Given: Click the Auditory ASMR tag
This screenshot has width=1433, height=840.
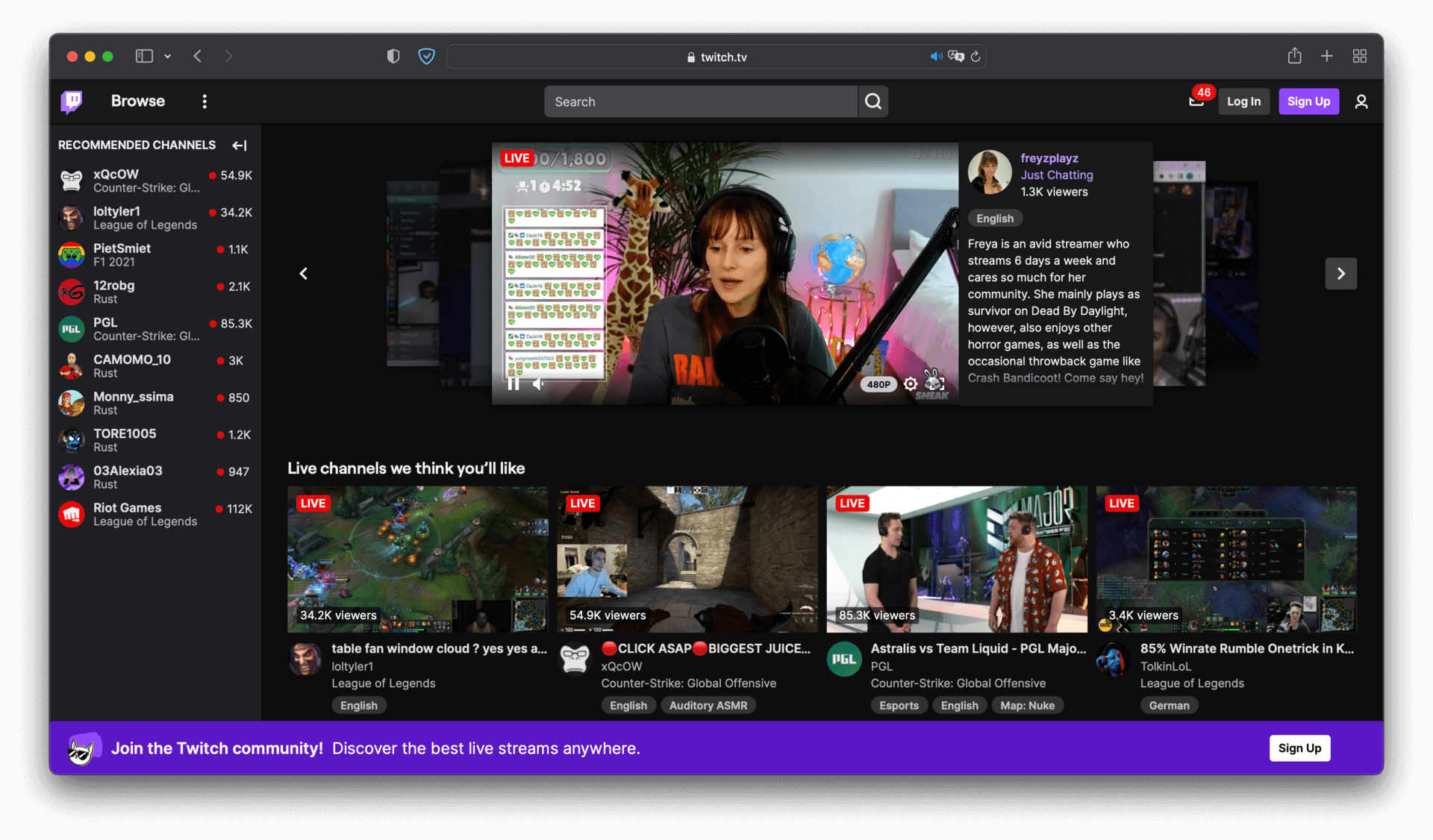Looking at the screenshot, I should (x=708, y=706).
